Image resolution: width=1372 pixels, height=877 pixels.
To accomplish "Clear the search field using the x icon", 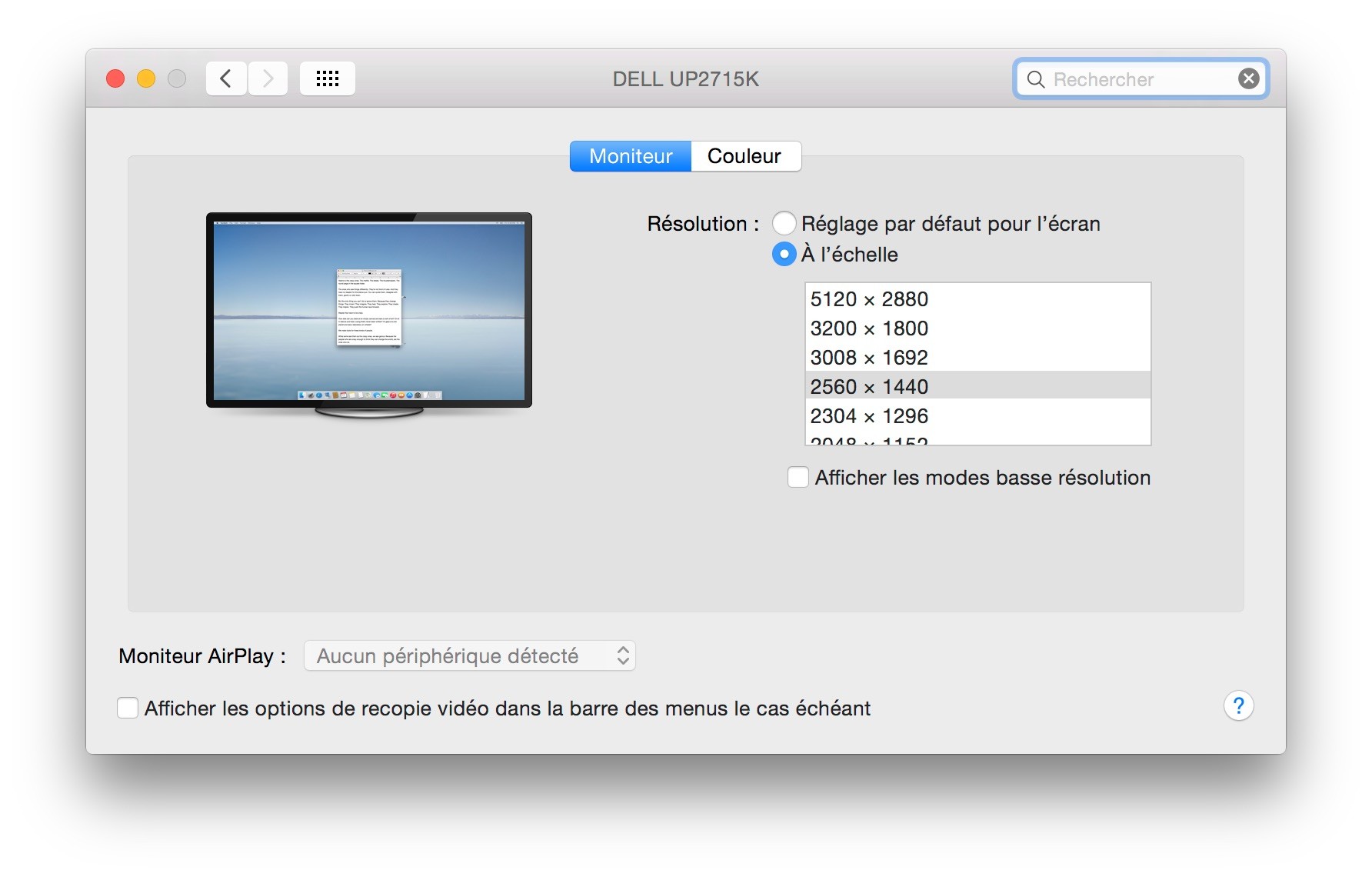I will pyautogui.click(x=1247, y=78).
